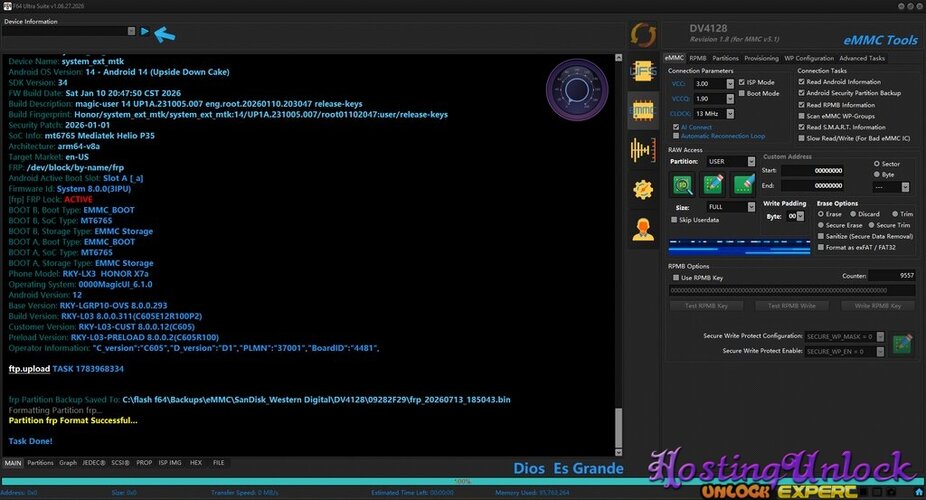Click the Secure Write Protect apply icon
The width and height of the screenshot is (926, 500).
[902, 344]
